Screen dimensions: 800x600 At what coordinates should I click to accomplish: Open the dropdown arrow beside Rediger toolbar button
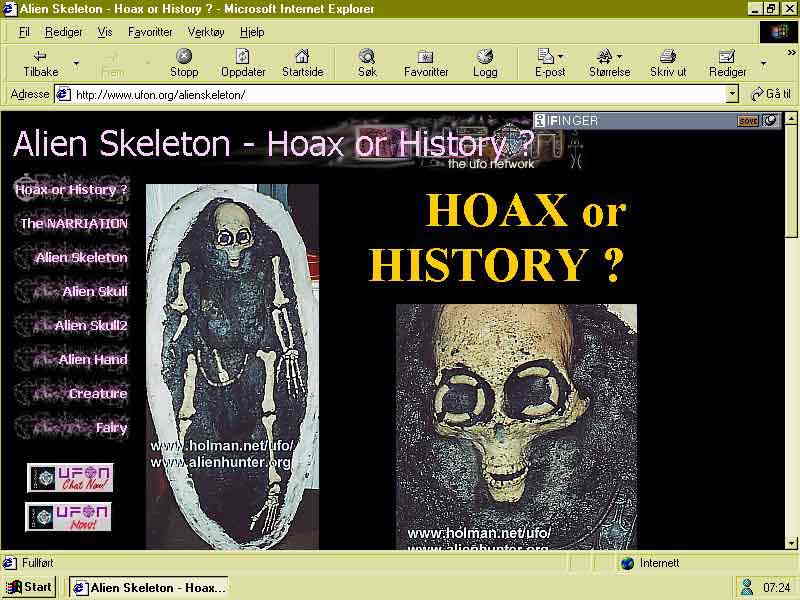point(763,63)
